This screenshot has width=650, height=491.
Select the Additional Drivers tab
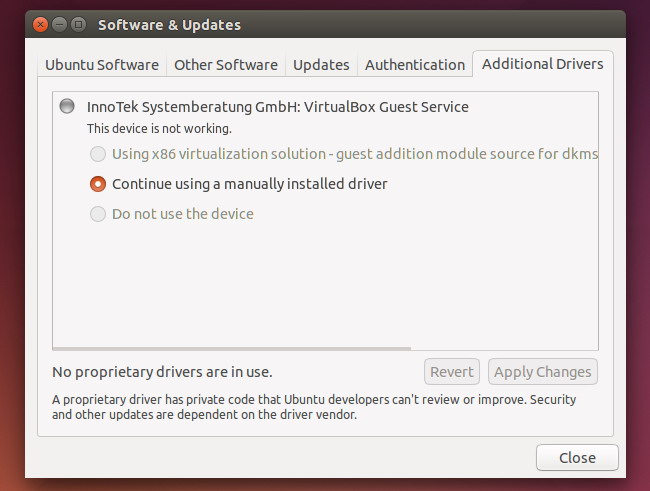click(542, 64)
